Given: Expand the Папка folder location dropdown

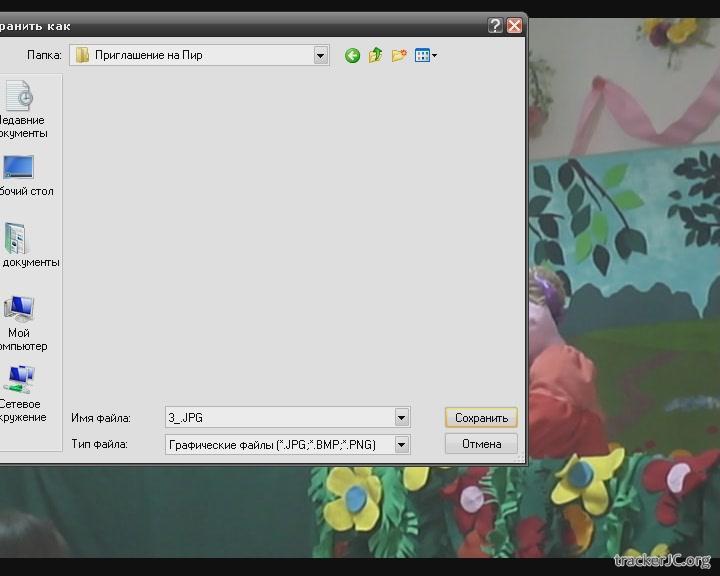Looking at the screenshot, I should pos(321,56).
